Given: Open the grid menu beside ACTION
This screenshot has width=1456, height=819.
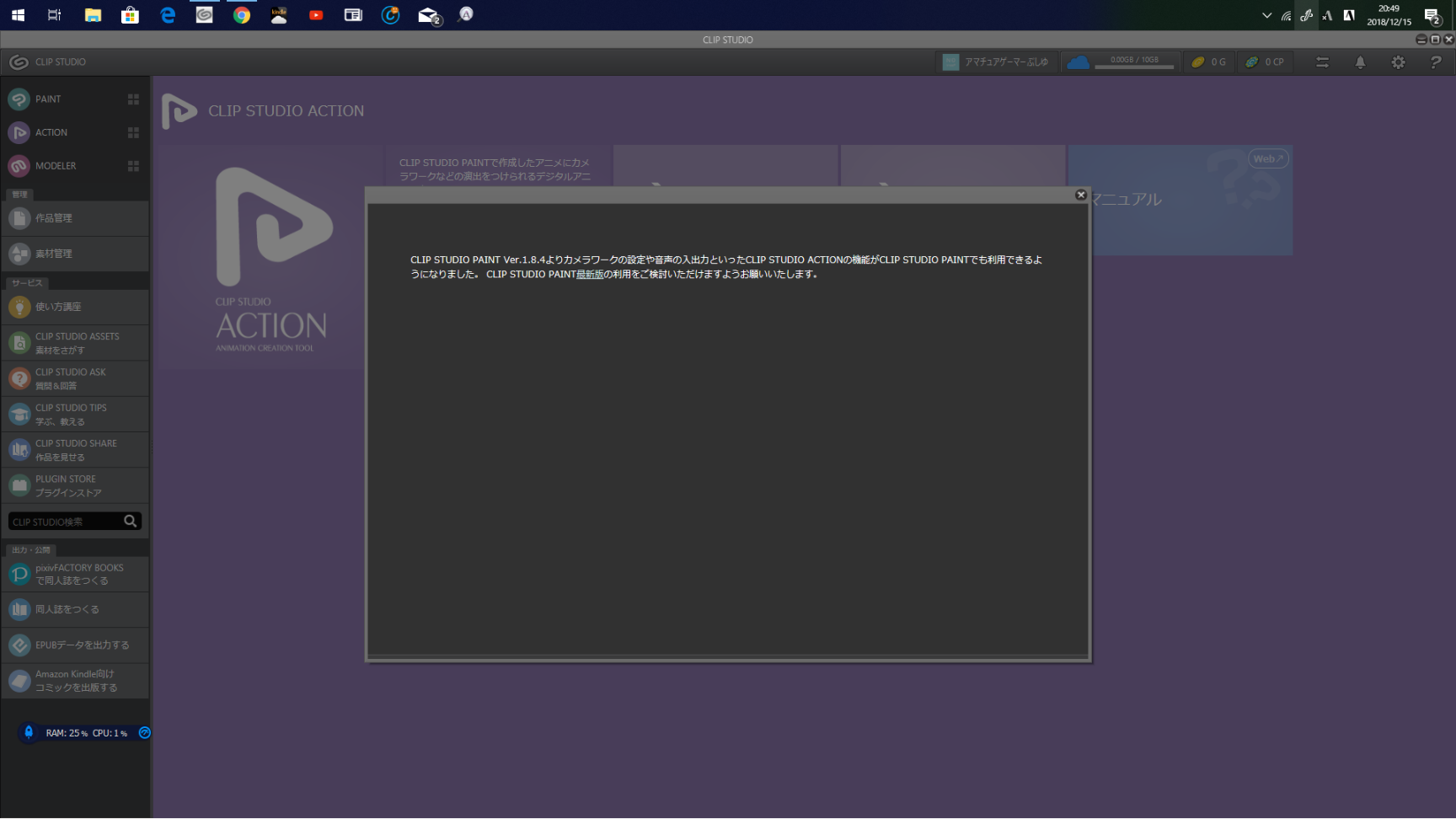Looking at the screenshot, I should [x=133, y=132].
